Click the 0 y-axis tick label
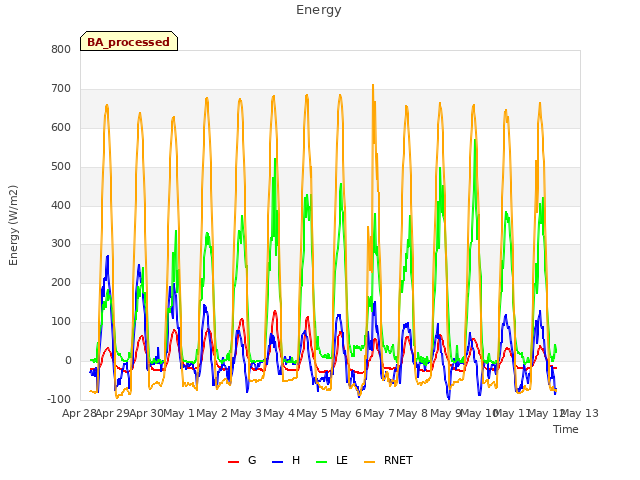 click(x=68, y=361)
